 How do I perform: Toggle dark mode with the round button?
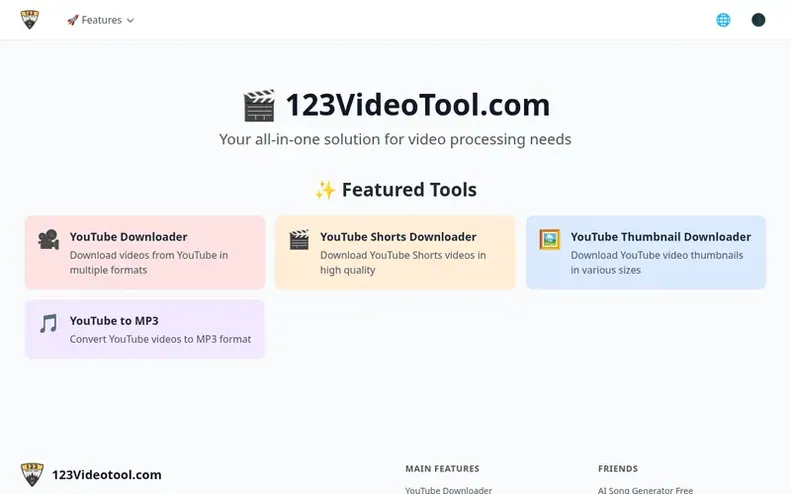(x=758, y=20)
